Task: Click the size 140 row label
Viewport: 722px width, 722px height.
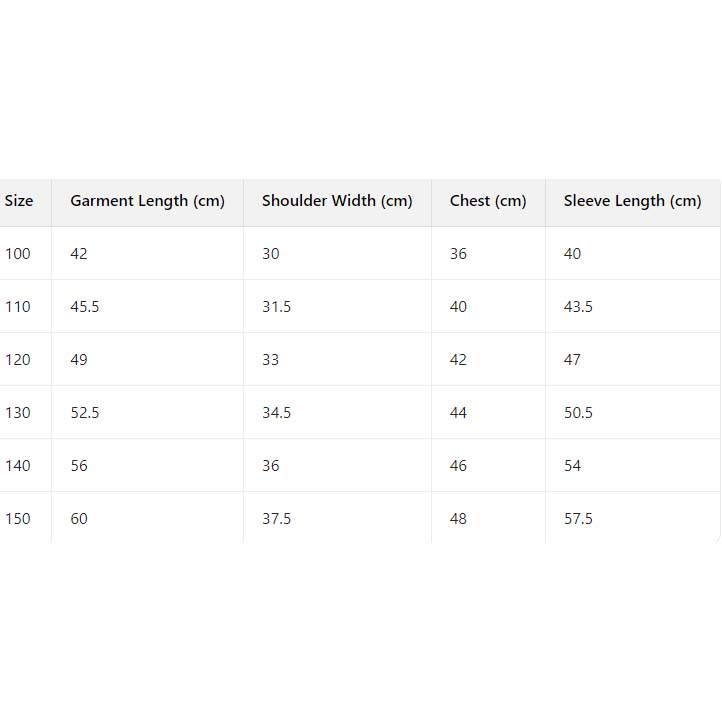Action: click(18, 466)
